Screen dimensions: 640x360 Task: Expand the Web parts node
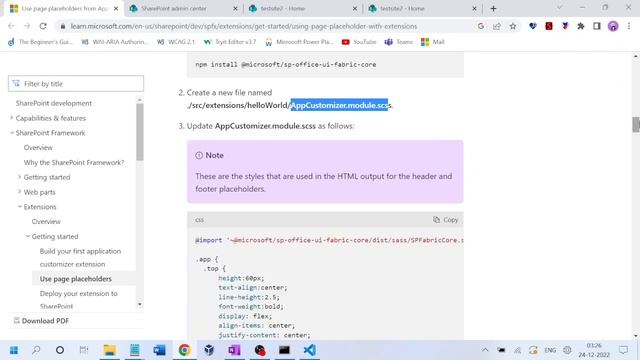click(x=19, y=192)
